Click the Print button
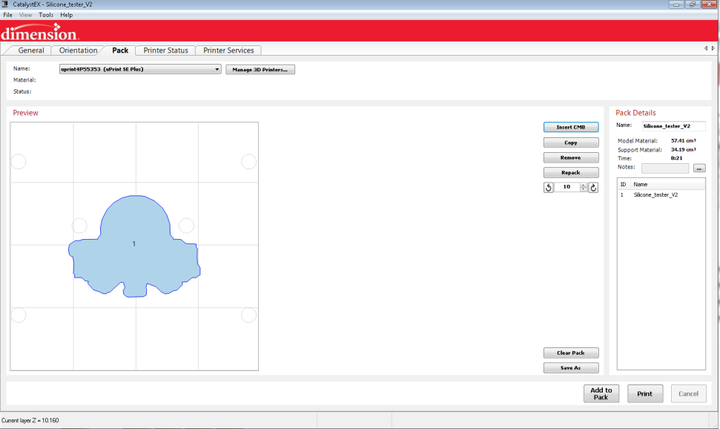This screenshot has width=720, height=429. pos(645,394)
